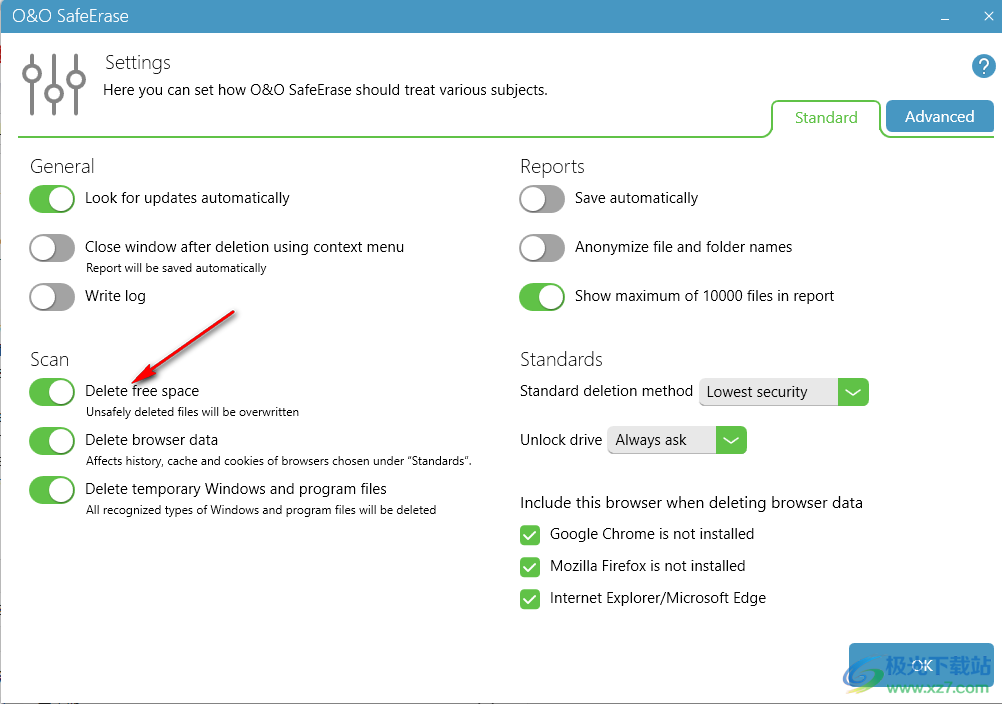
Task: Uncheck Internet Explorer/Microsoft Edge checkbox
Action: click(530, 599)
